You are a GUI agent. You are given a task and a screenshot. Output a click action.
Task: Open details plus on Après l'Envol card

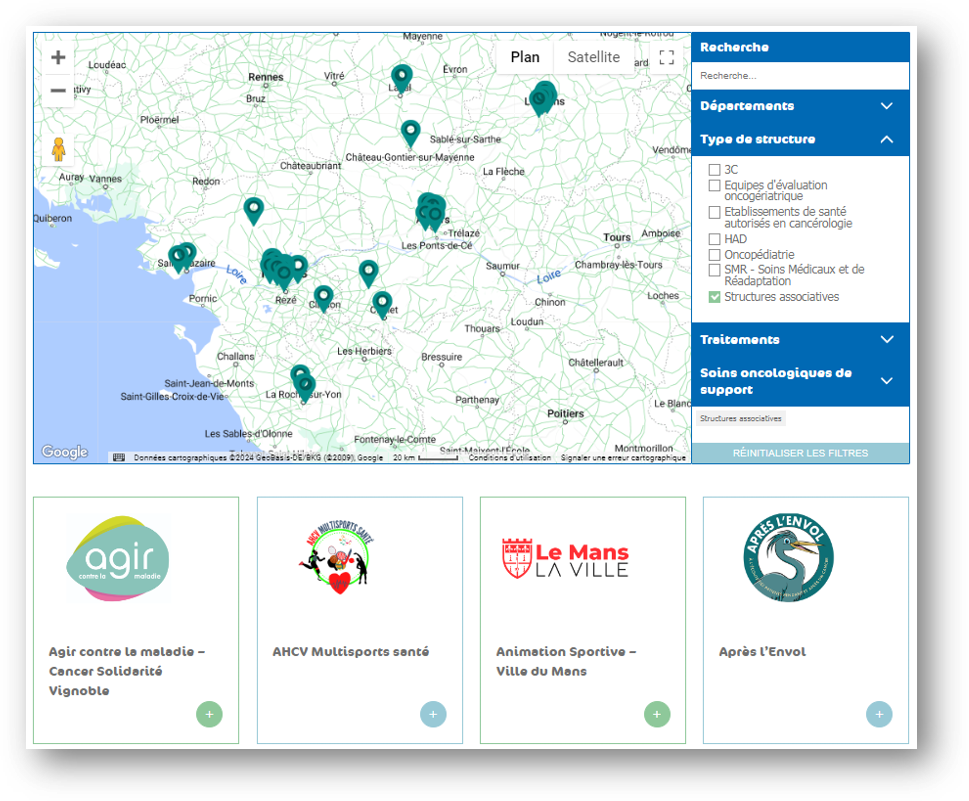(879, 714)
